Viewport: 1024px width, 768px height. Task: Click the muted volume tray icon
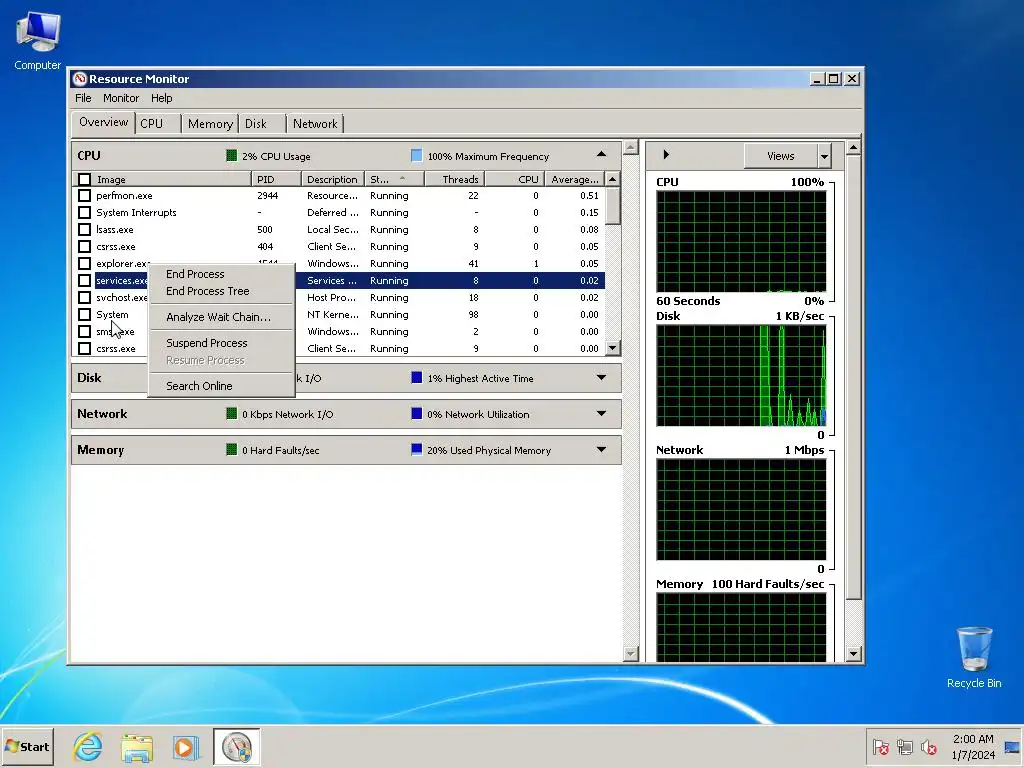click(x=929, y=746)
